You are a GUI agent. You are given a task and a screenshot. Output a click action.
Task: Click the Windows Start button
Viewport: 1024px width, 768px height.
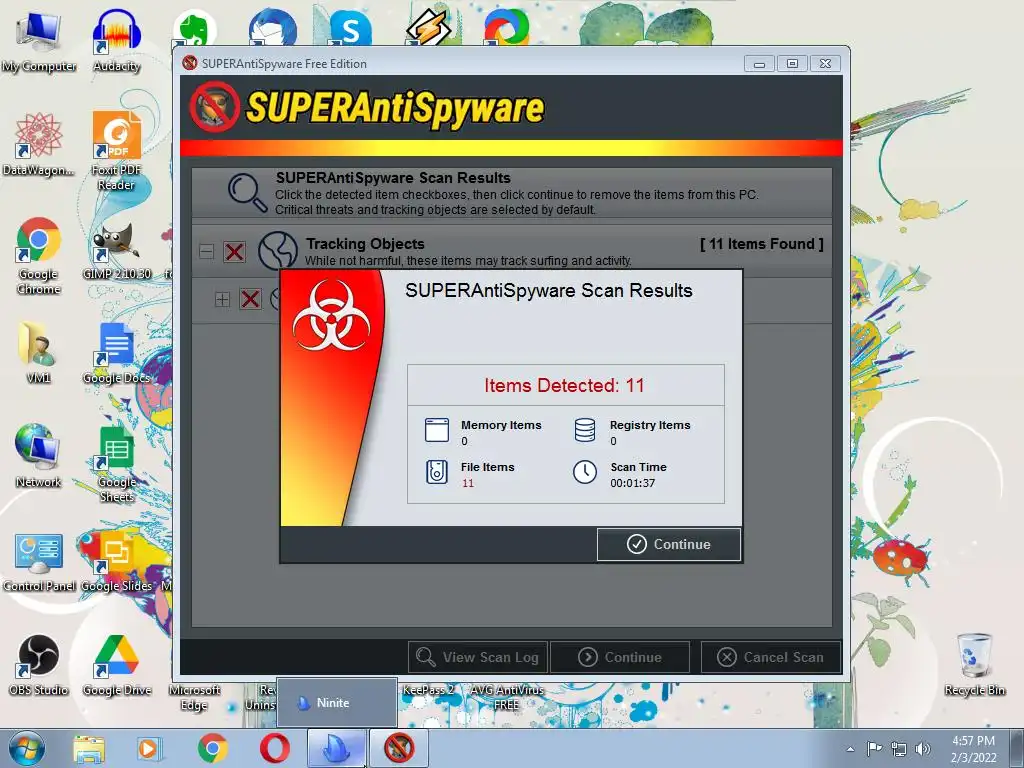click(27, 748)
